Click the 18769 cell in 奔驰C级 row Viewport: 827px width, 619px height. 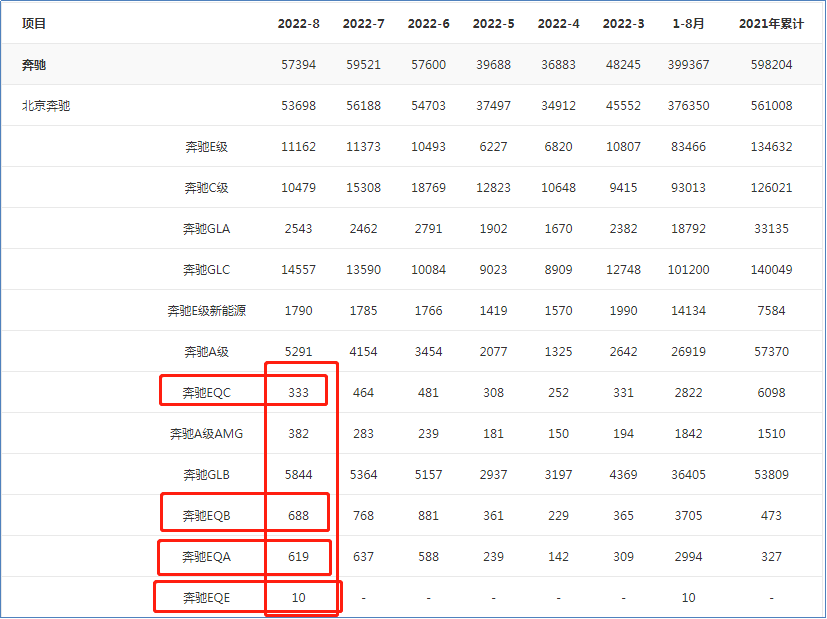pos(428,188)
